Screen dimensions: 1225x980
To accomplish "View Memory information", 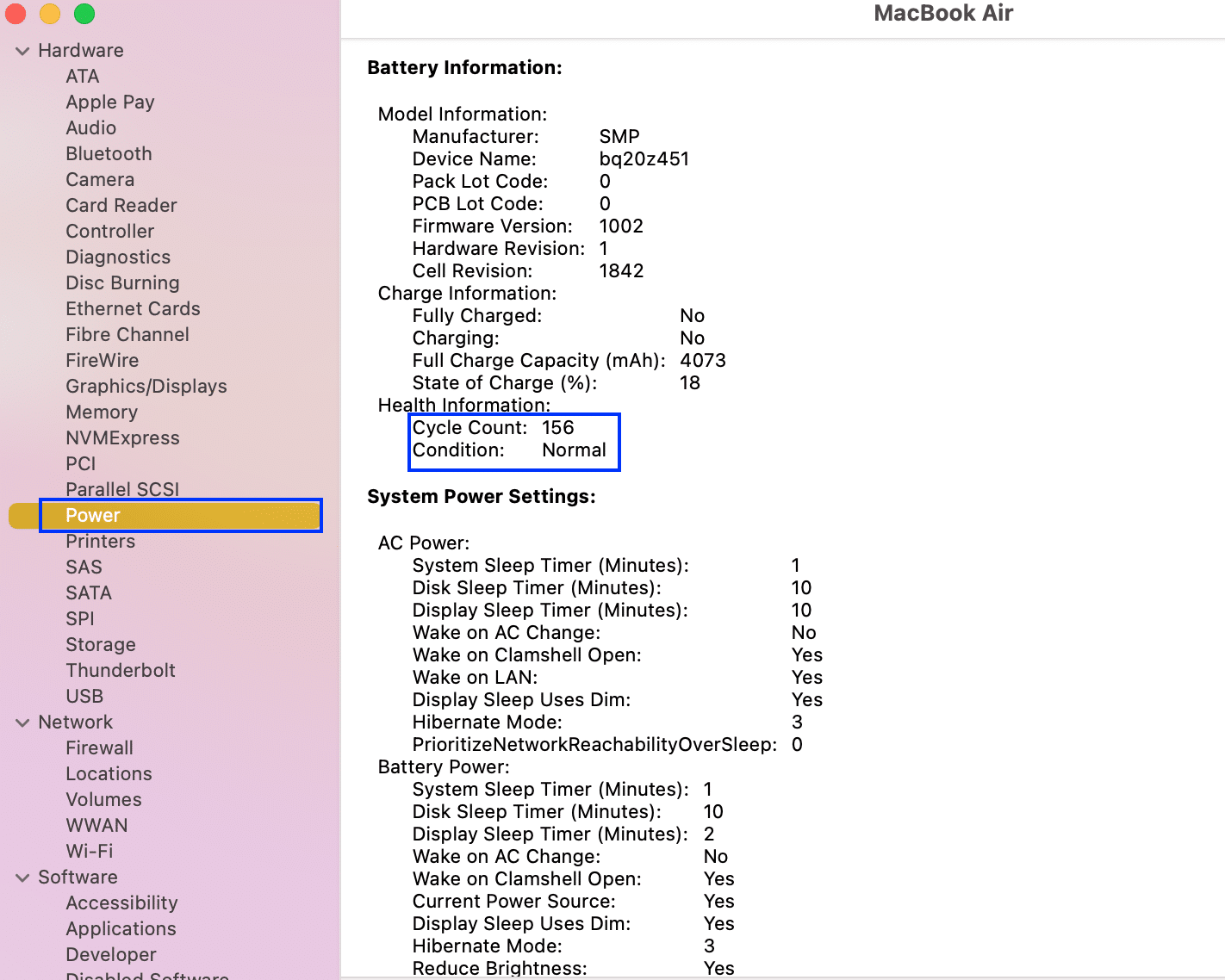I will (102, 412).
